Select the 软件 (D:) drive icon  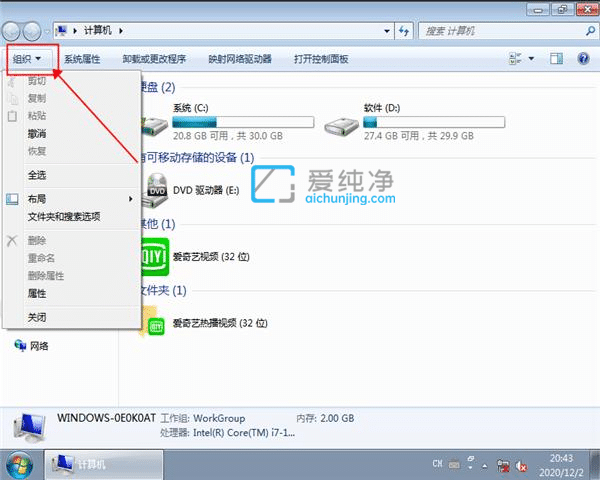point(341,126)
